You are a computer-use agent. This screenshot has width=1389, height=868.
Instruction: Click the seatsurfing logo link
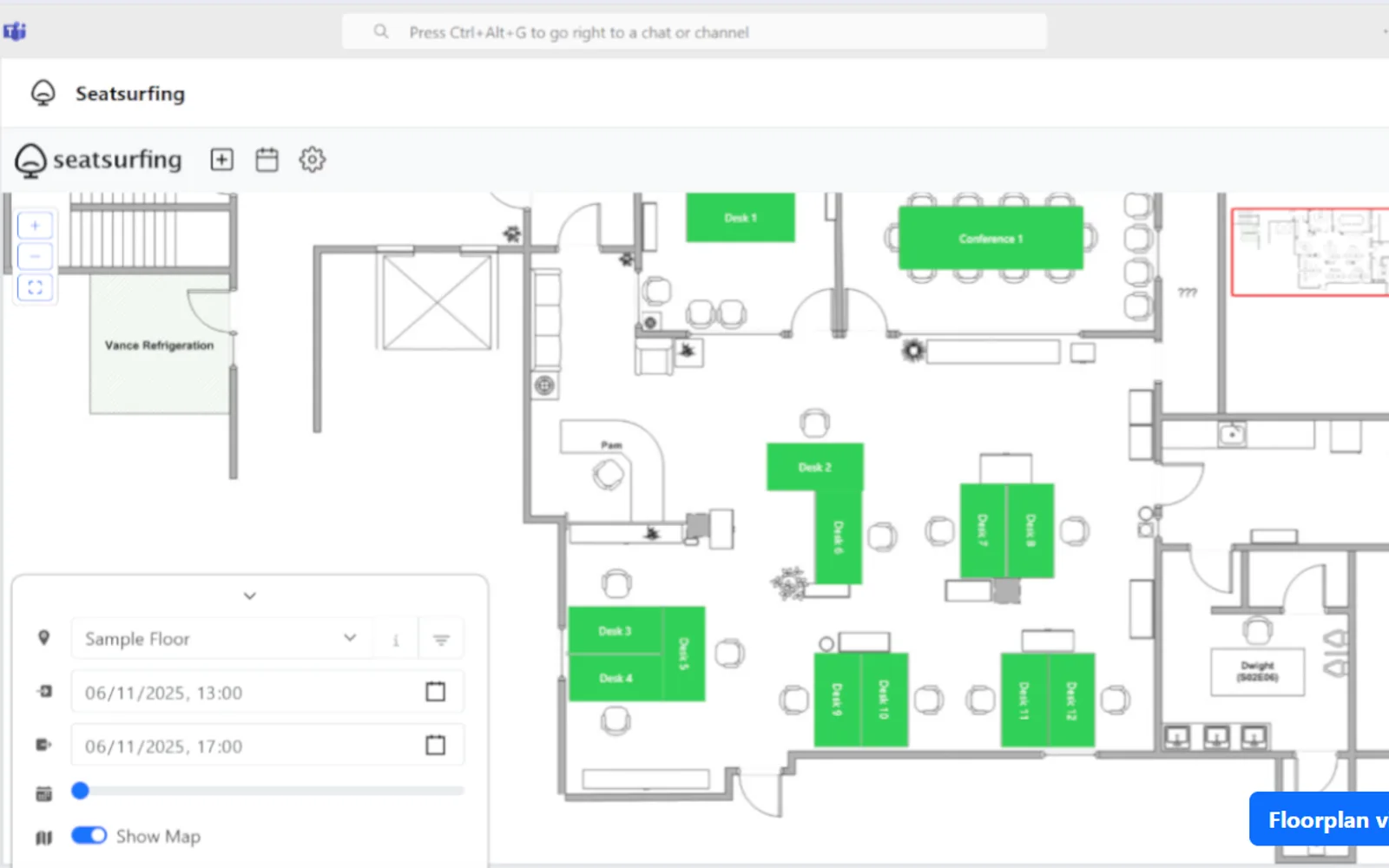click(x=98, y=160)
